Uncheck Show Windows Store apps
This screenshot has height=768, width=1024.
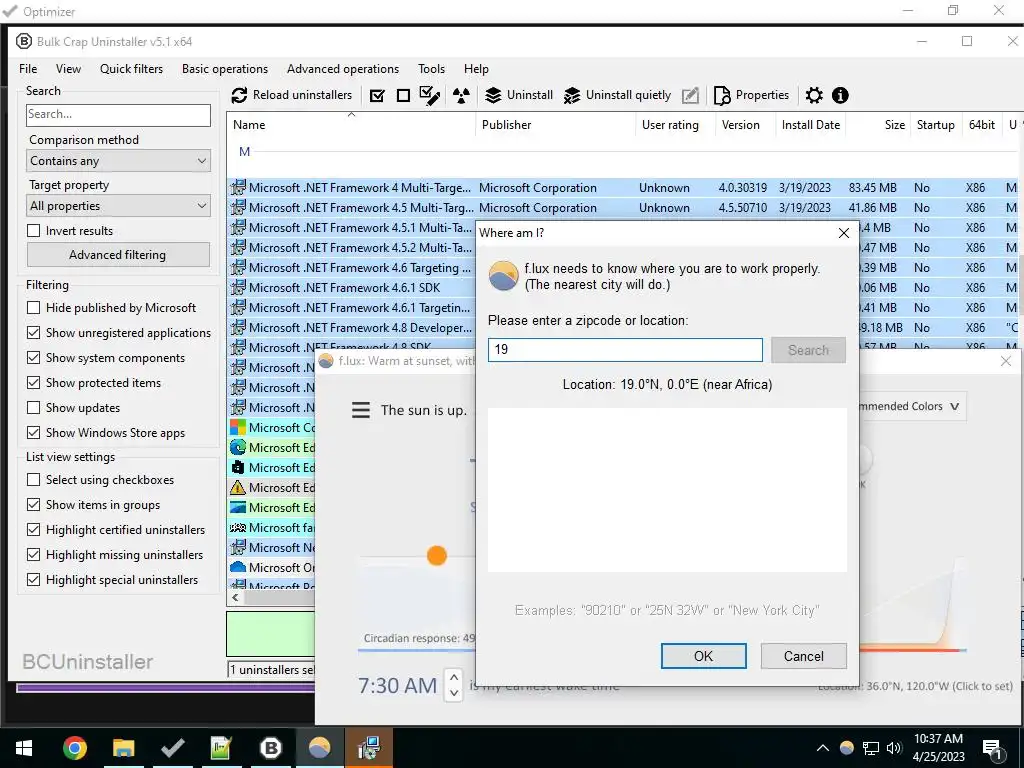33,432
